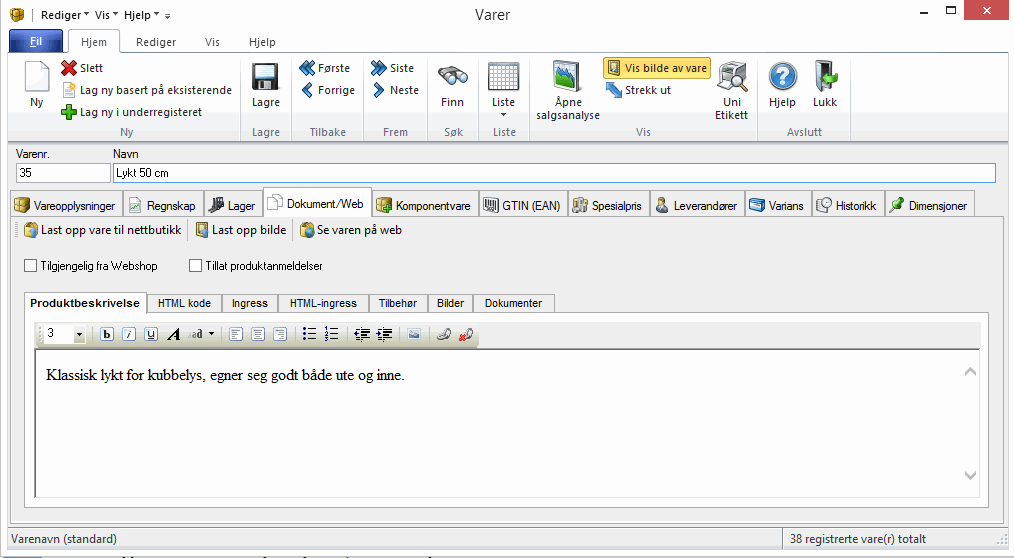Toggle the Vis bilde av vare button
1014x558 pixels.
click(656, 68)
